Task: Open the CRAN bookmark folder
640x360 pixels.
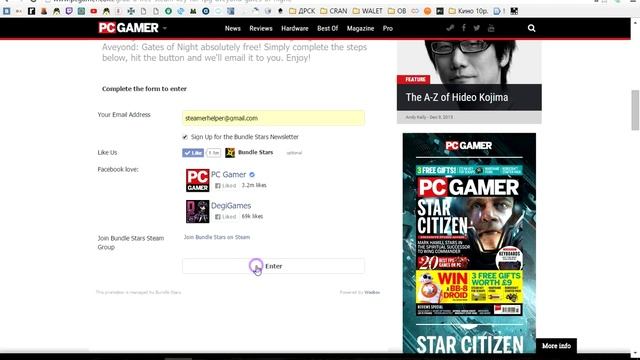Action: click(334, 11)
